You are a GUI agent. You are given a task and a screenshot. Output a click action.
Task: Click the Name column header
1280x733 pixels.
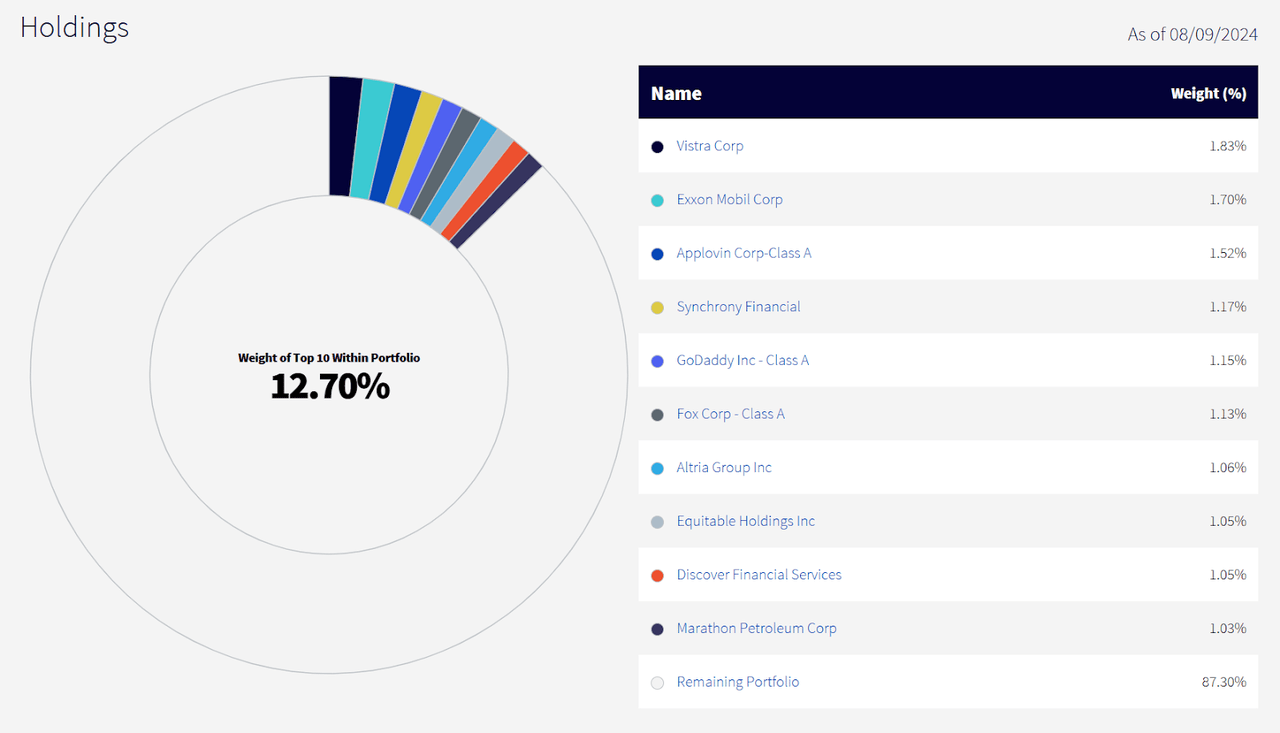click(676, 93)
